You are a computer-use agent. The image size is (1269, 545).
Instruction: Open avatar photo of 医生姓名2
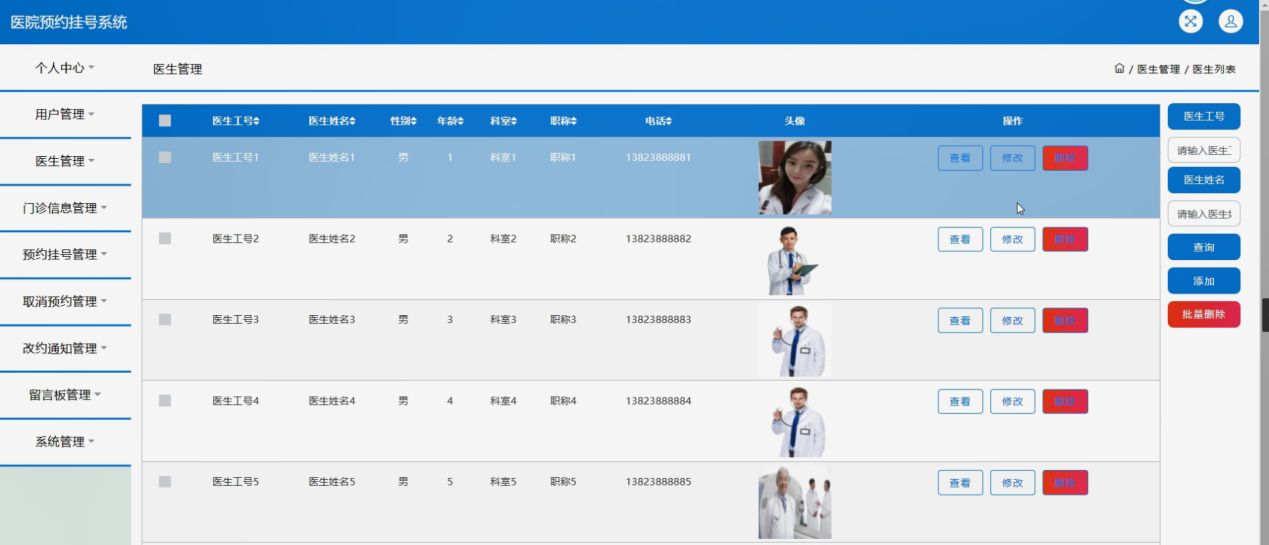pyautogui.click(x=794, y=259)
